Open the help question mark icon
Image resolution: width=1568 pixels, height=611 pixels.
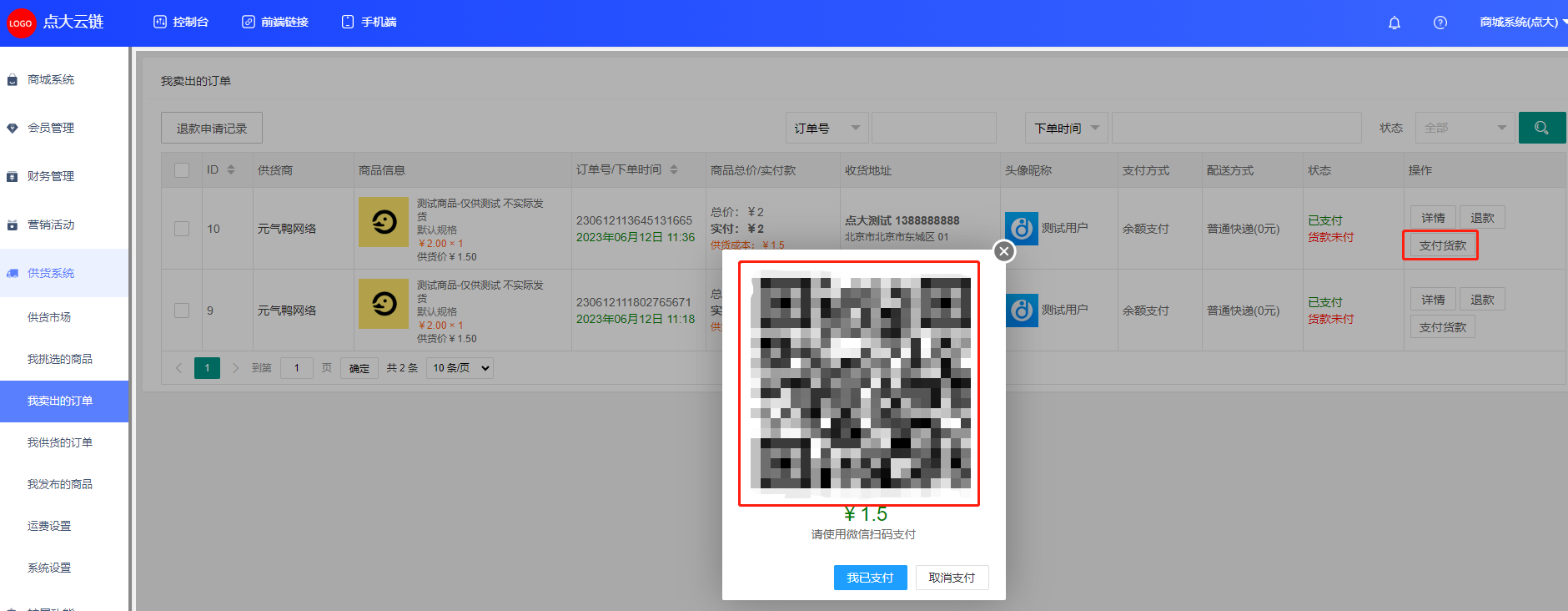pyautogui.click(x=1440, y=23)
